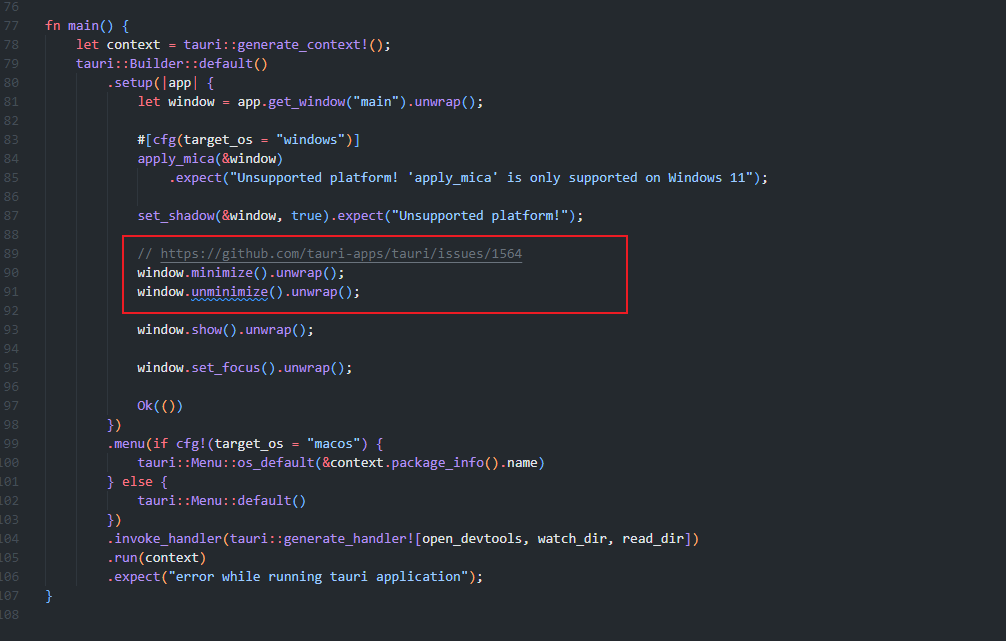
Task: Place the cursor on 'tauri::generate_context!()'
Action: (x=283, y=45)
